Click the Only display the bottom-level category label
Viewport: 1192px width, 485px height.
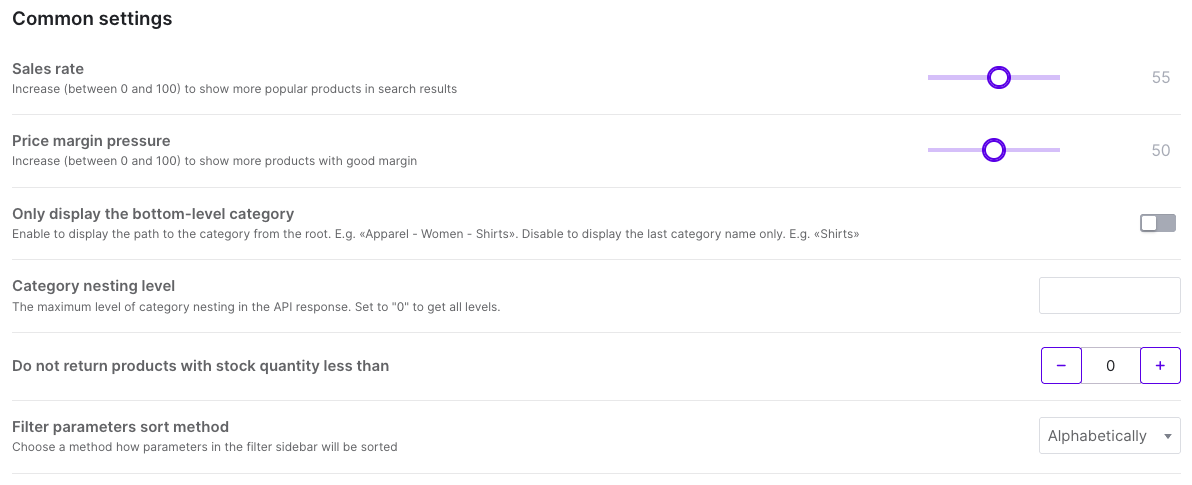pyautogui.click(x=153, y=214)
